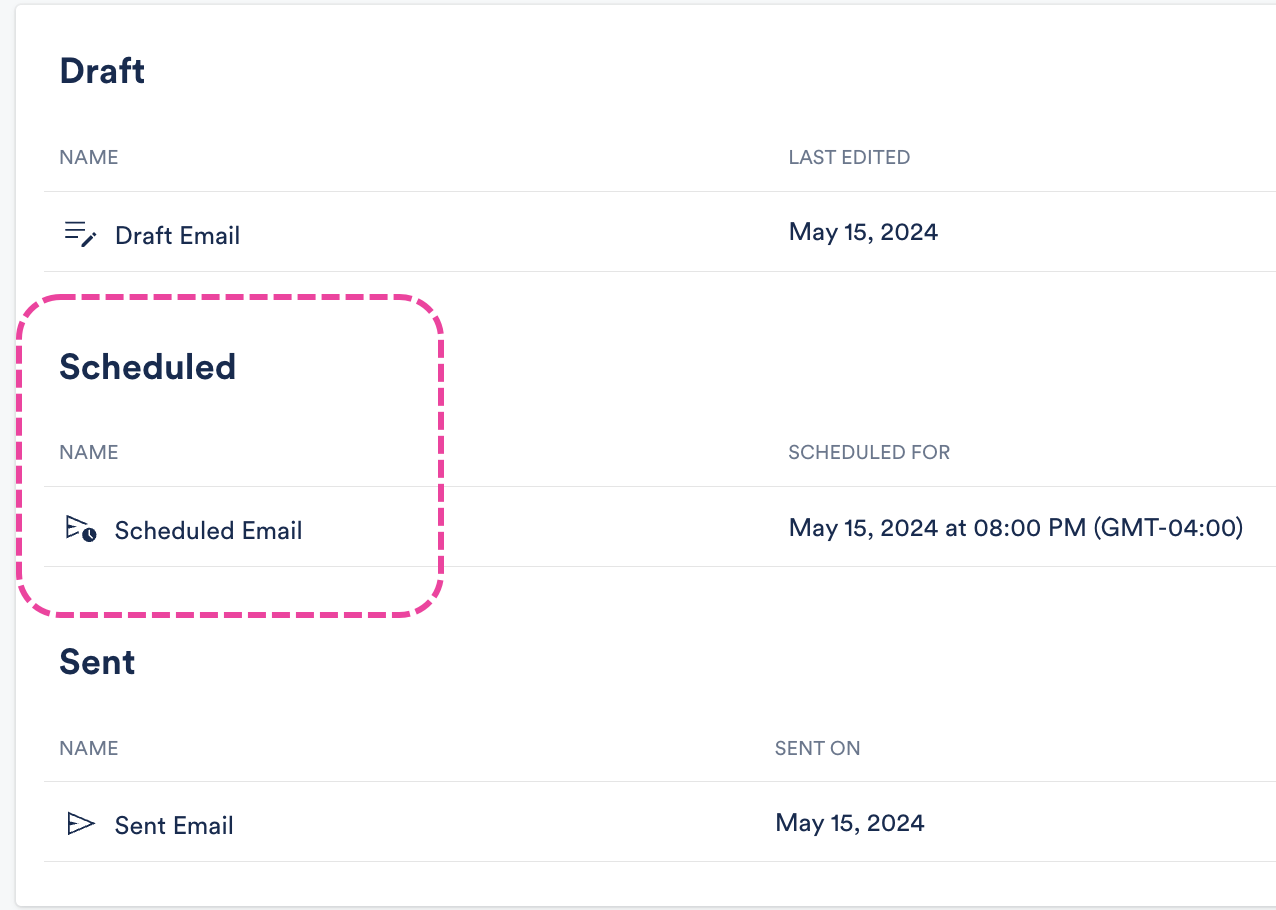Open the Sent Email entry
This screenshot has width=1276, height=910.
(x=174, y=826)
